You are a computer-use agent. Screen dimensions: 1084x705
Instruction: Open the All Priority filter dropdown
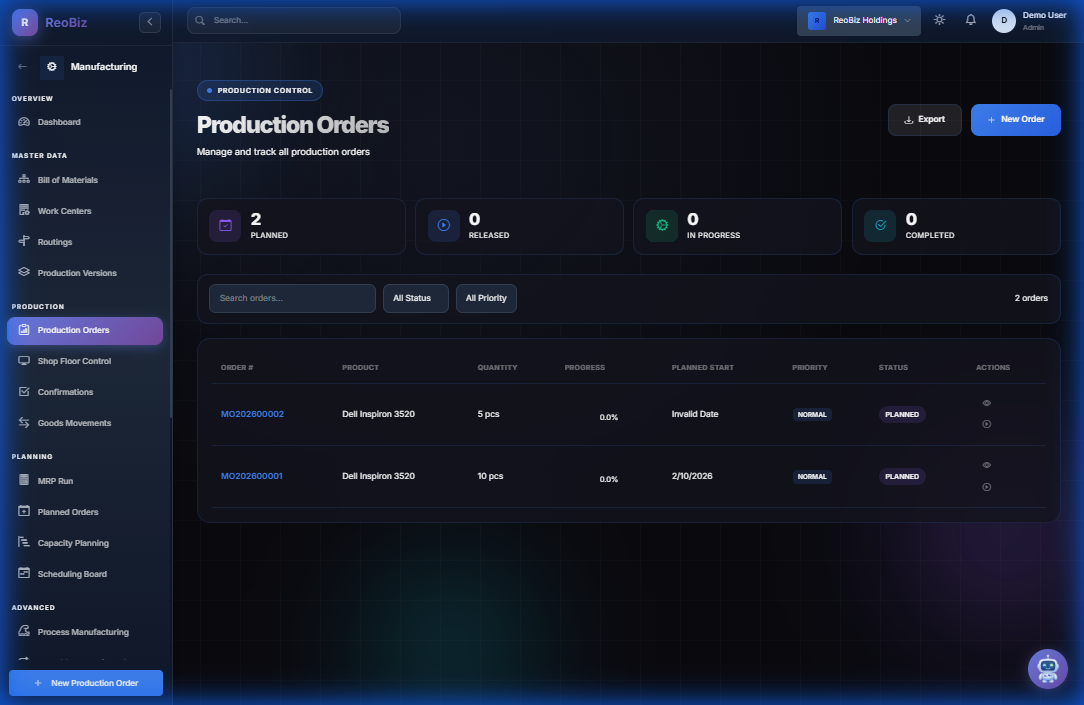click(x=486, y=298)
